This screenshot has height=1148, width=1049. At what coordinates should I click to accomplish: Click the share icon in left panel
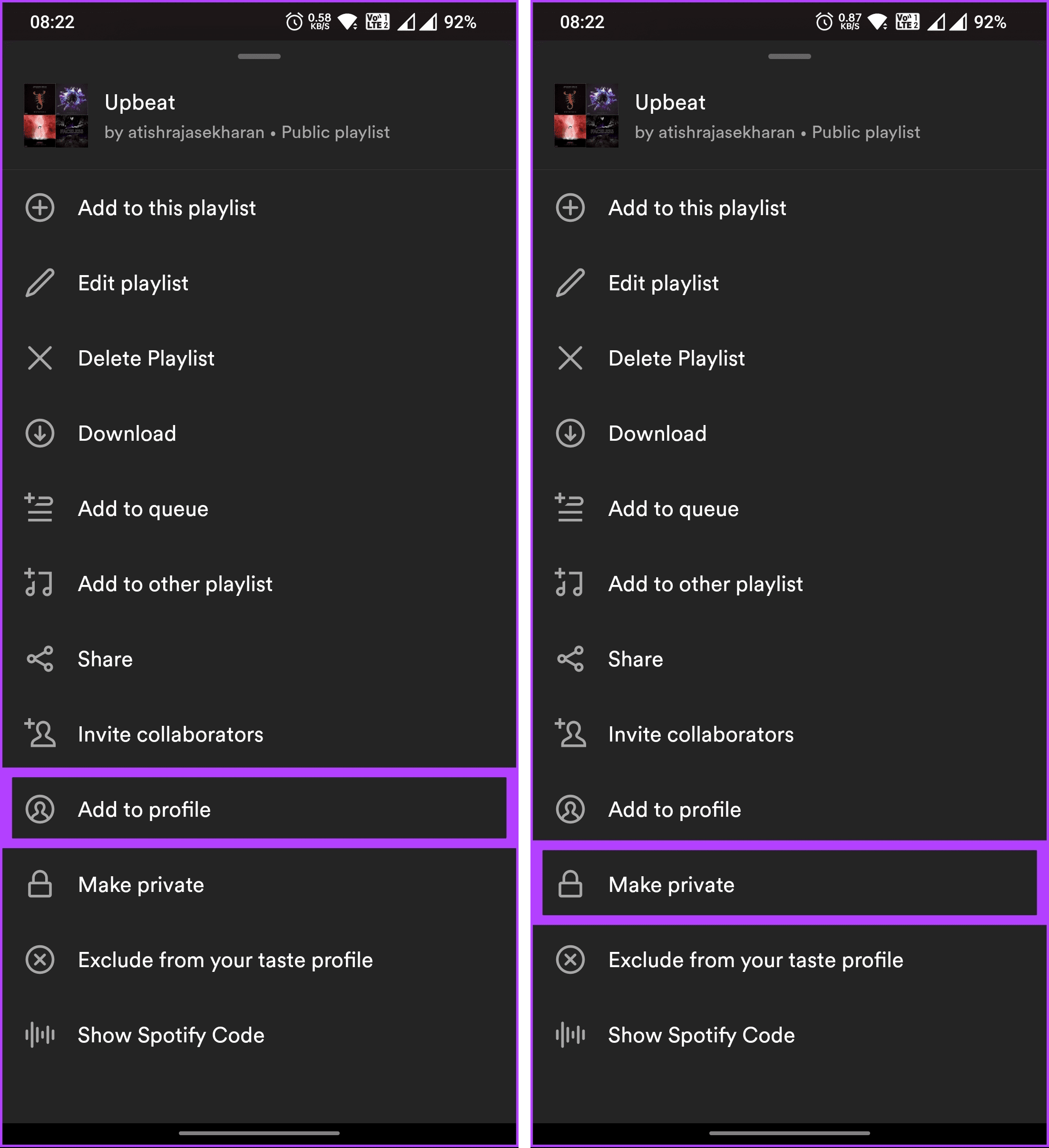coord(40,659)
